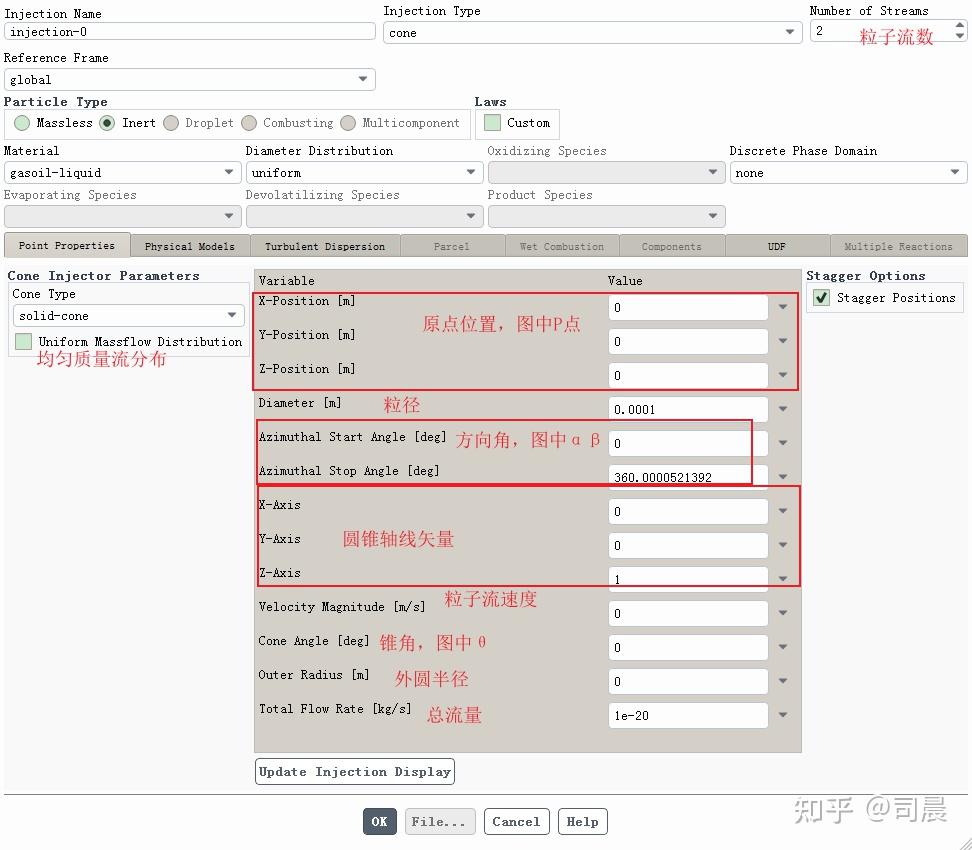Screen dimensions: 972x850
Task: Click the X-Position value field
Action: [688, 308]
